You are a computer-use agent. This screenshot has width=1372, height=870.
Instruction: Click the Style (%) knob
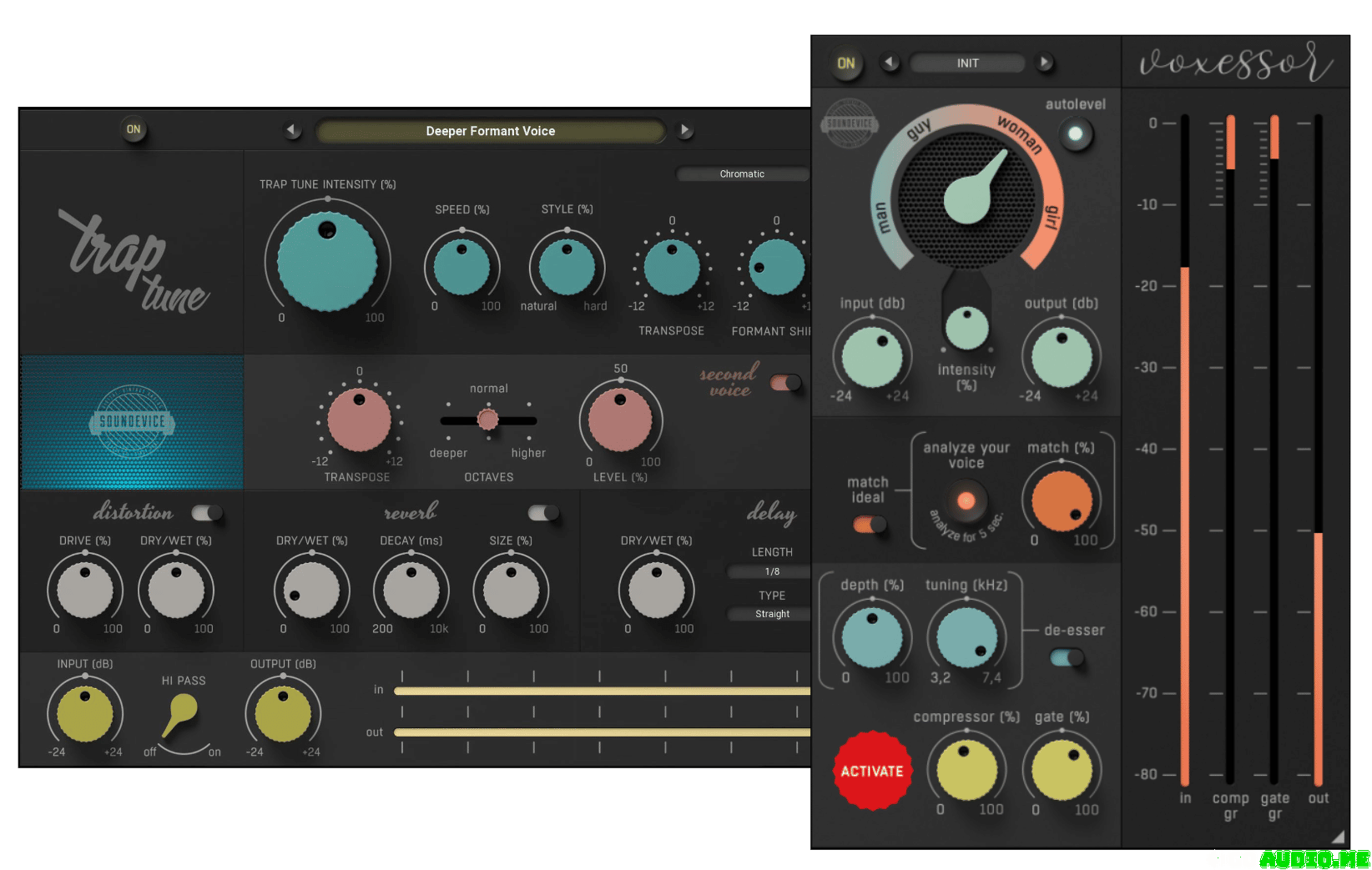tap(567, 267)
